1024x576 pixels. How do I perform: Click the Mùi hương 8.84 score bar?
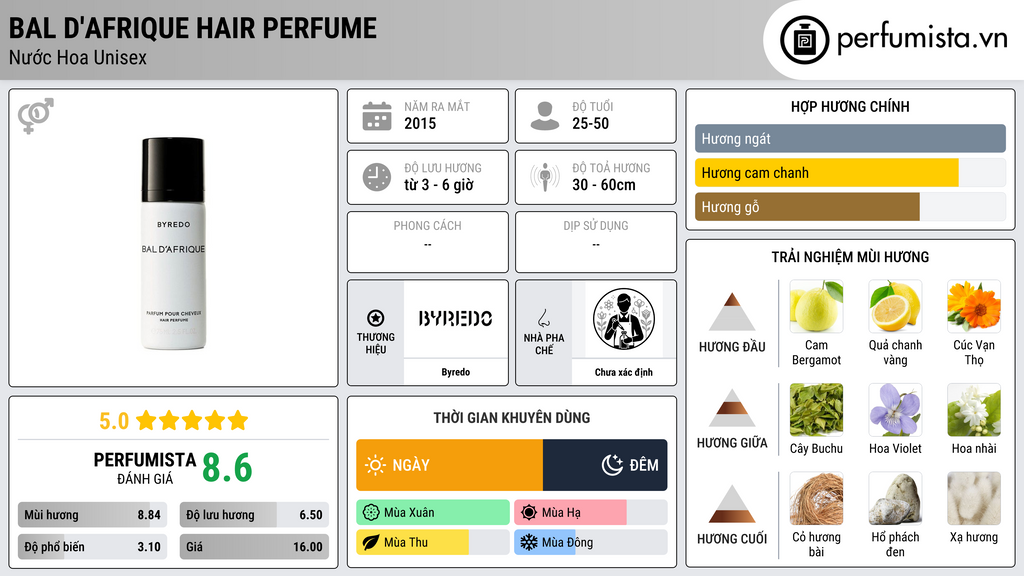[92, 515]
